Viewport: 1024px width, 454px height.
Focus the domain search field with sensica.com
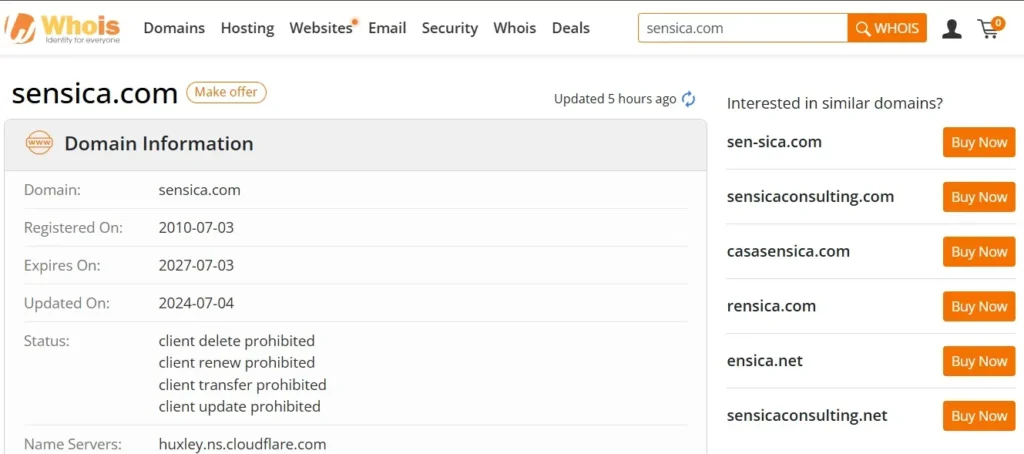click(x=743, y=28)
